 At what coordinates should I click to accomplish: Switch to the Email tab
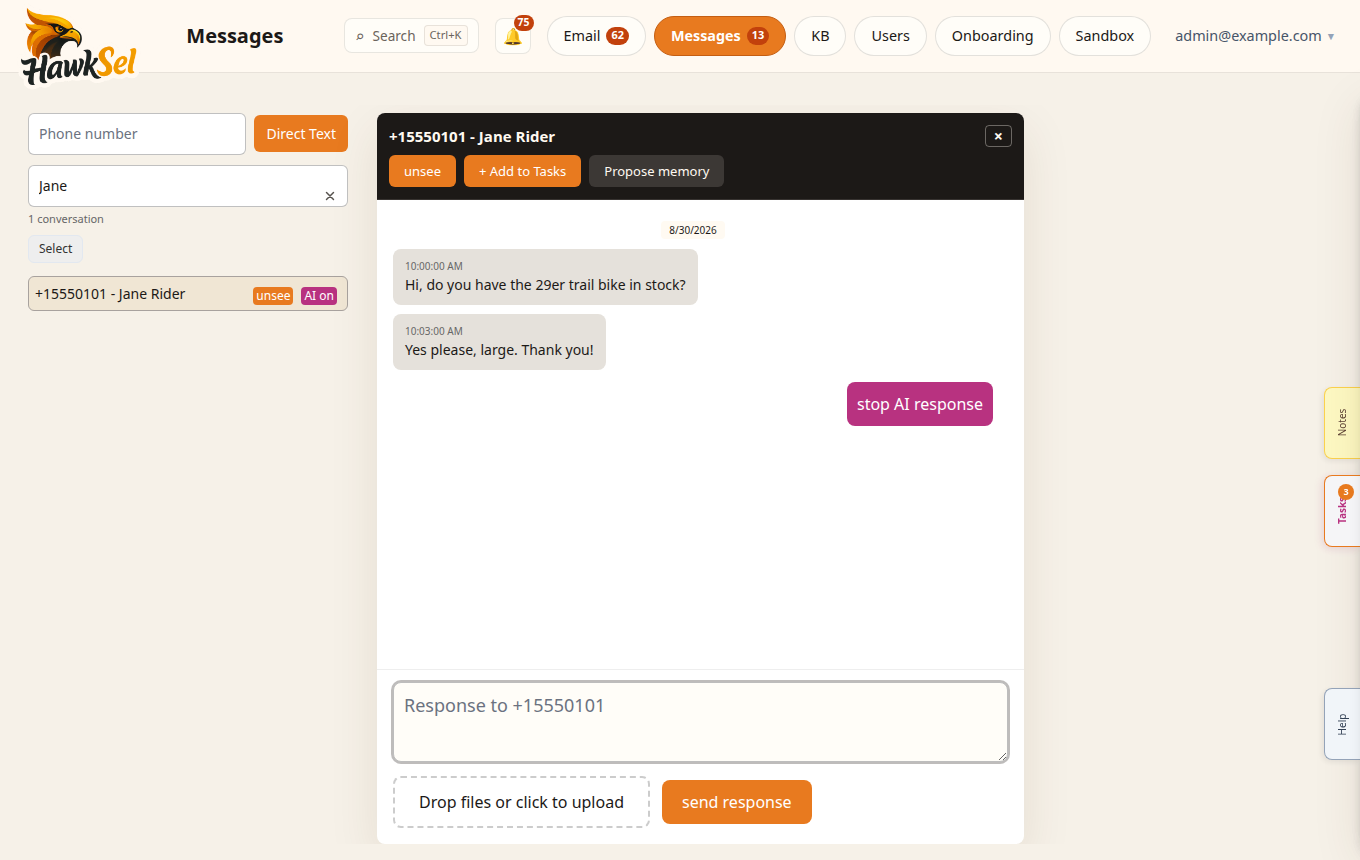coord(596,36)
